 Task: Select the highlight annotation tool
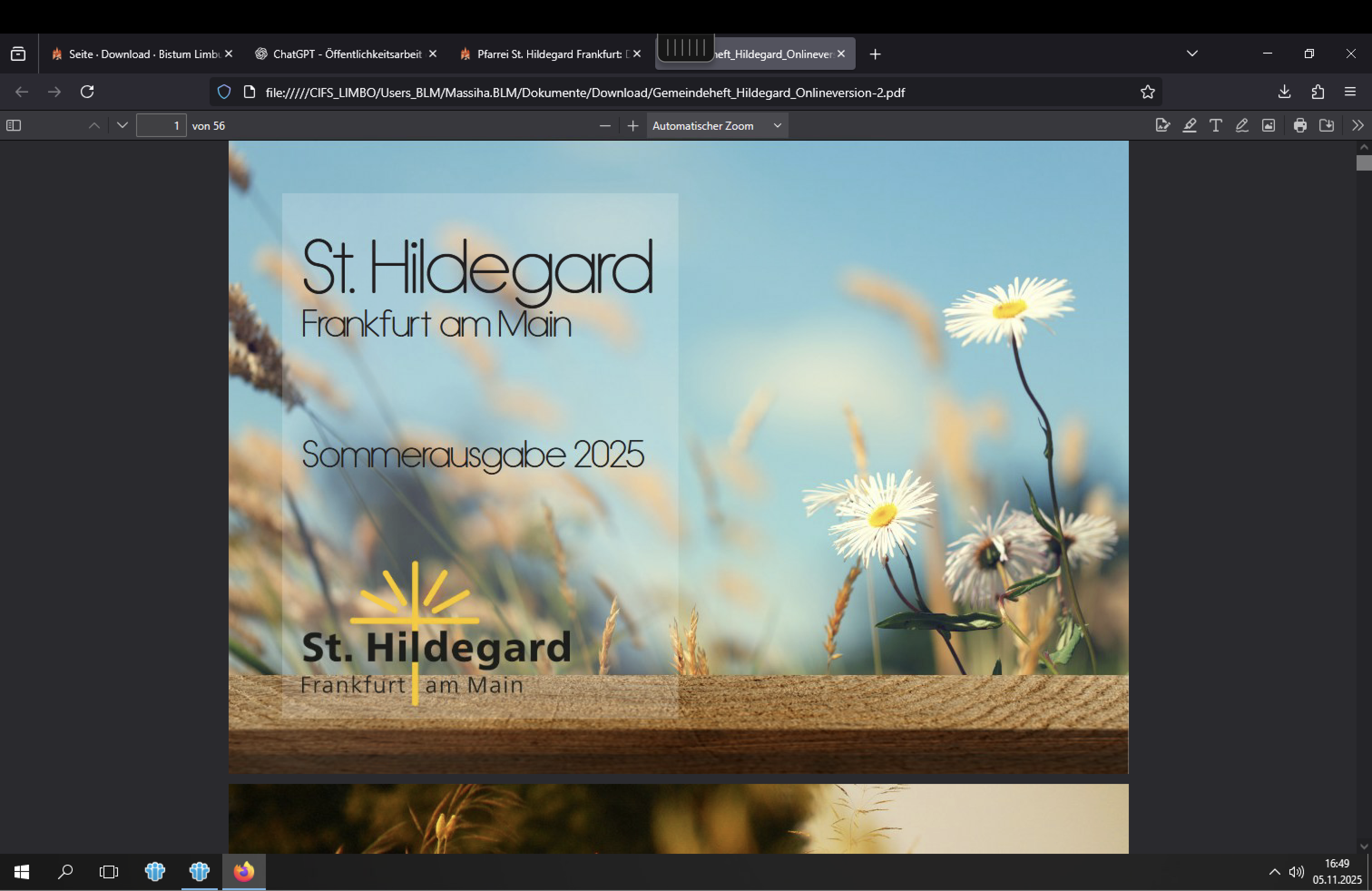[x=1189, y=126]
